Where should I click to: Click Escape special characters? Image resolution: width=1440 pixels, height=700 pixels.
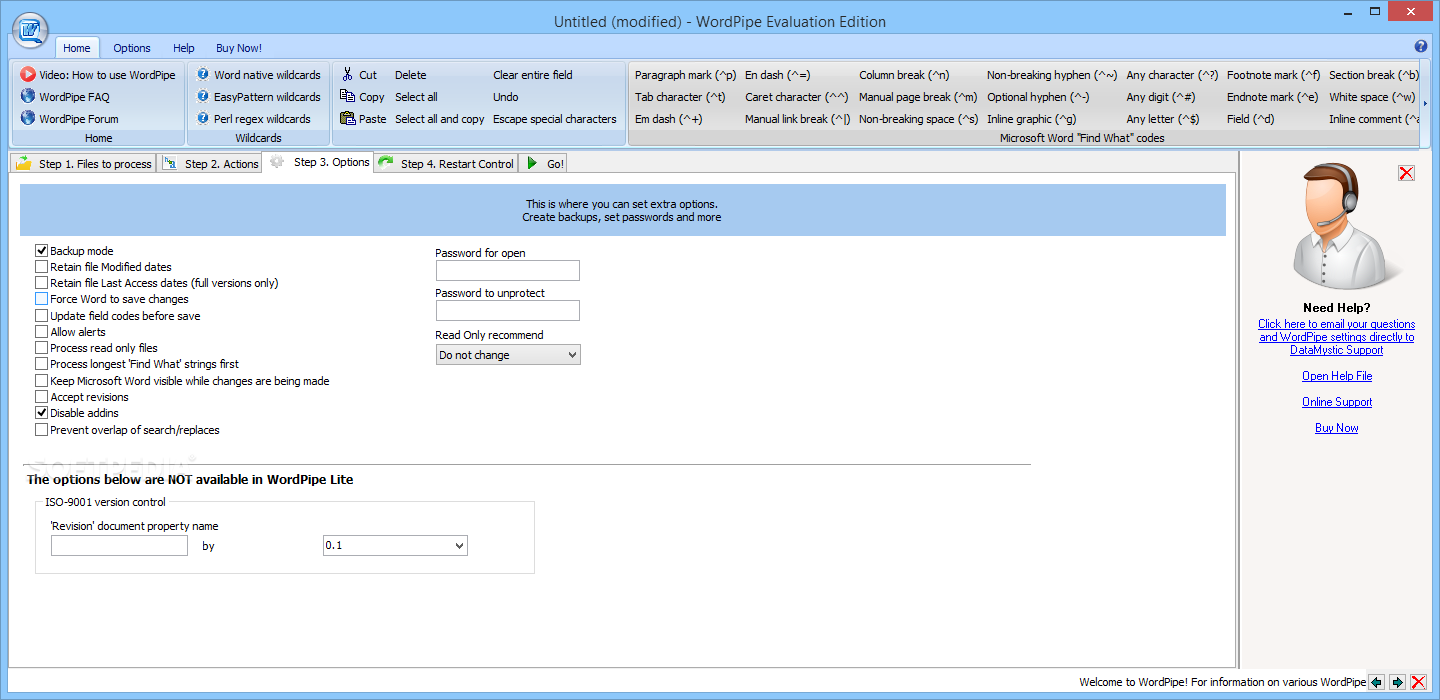(555, 119)
